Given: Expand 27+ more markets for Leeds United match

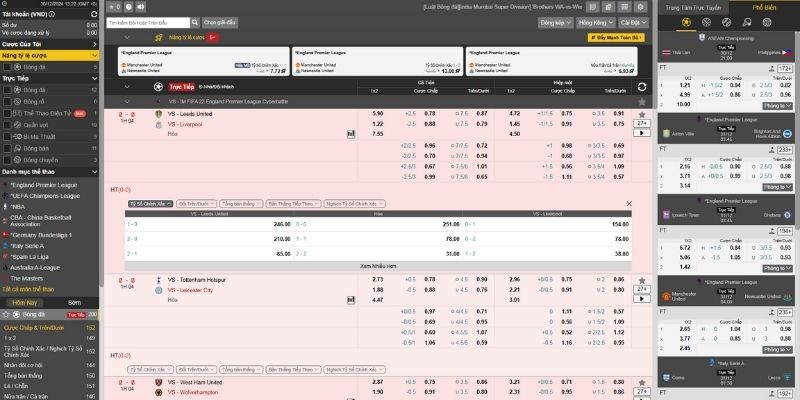Looking at the screenshot, I should point(641,124).
